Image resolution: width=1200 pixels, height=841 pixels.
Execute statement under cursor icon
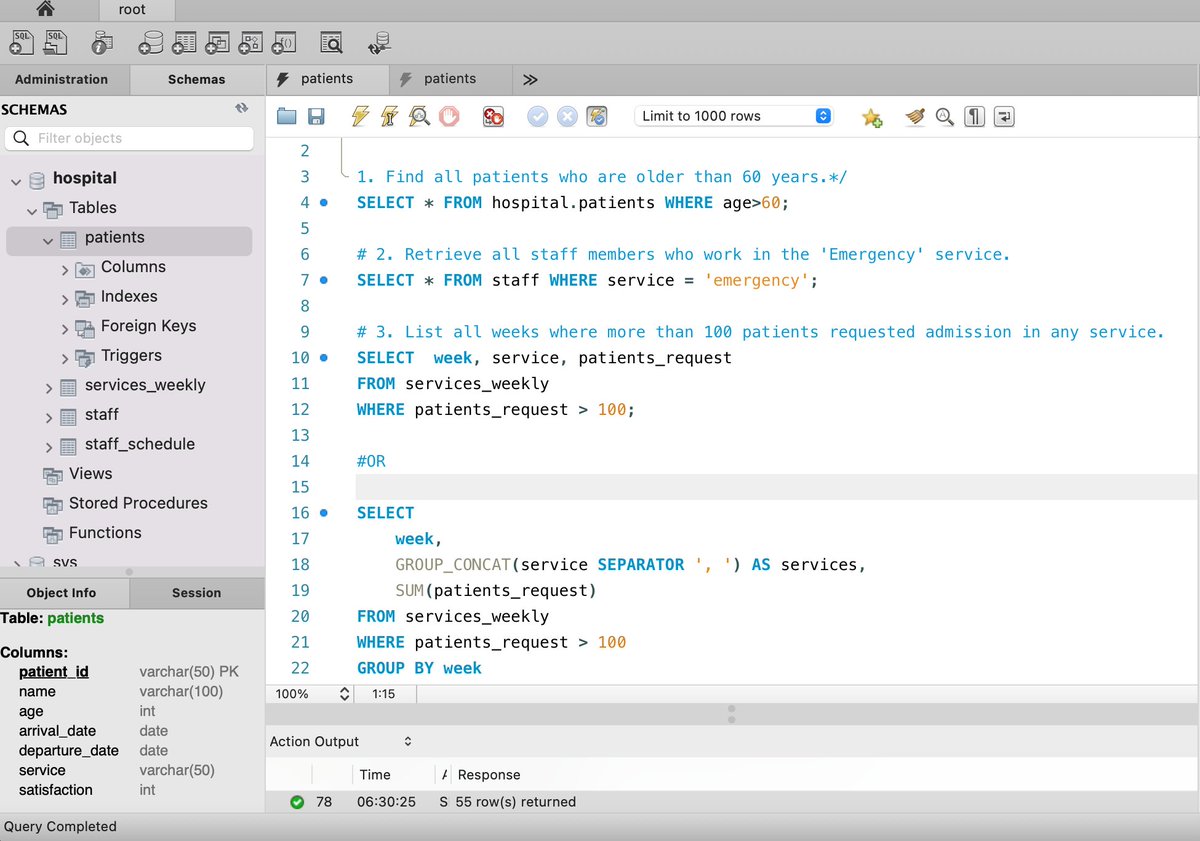pos(390,116)
